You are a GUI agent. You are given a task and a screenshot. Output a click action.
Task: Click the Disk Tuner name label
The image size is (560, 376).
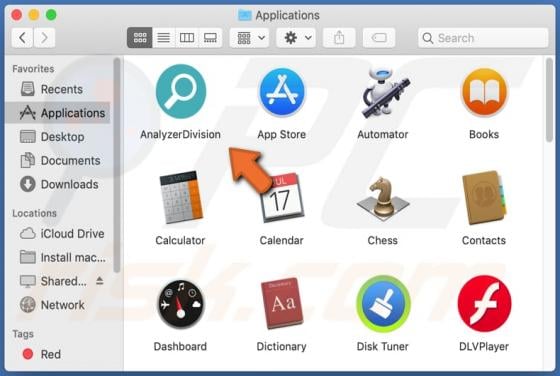coord(382,347)
